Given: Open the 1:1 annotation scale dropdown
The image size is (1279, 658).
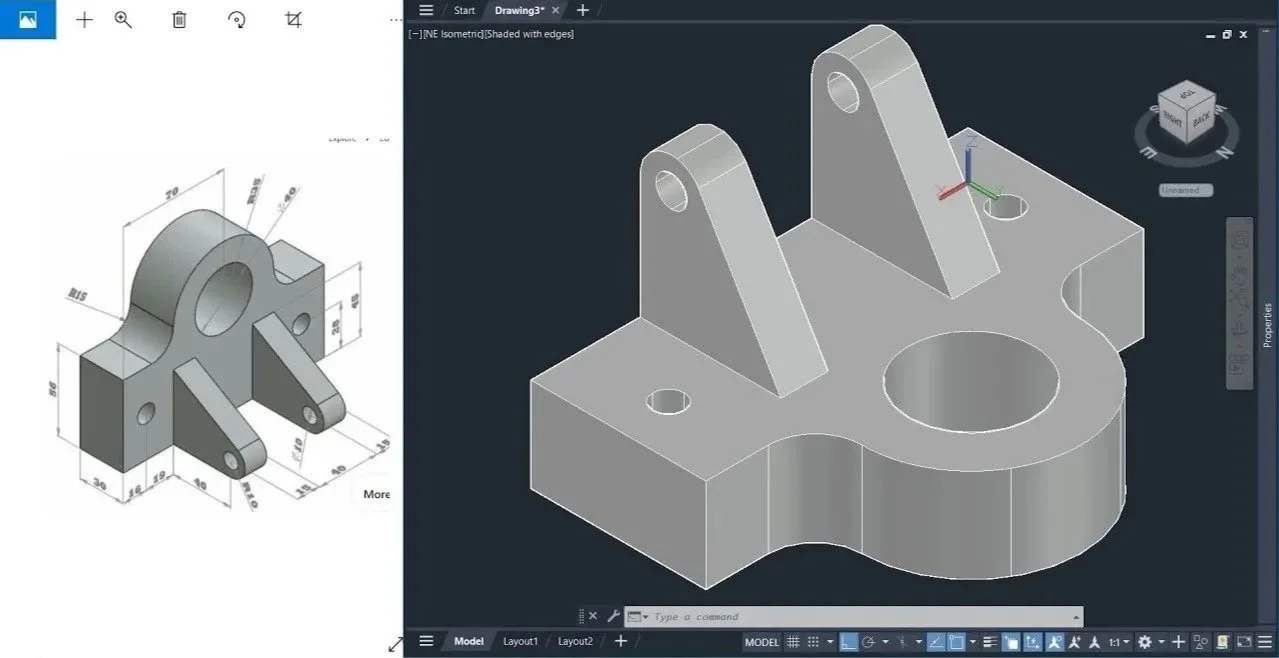Looking at the screenshot, I should [1119, 642].
